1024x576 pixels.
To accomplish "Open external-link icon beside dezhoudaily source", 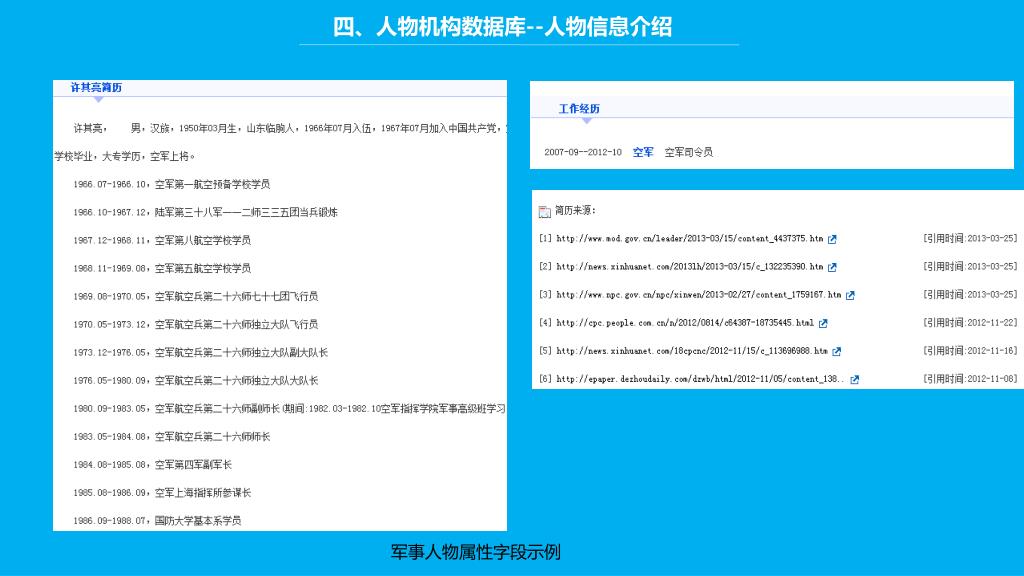I will pyautogui.click(x=855, y=380).
